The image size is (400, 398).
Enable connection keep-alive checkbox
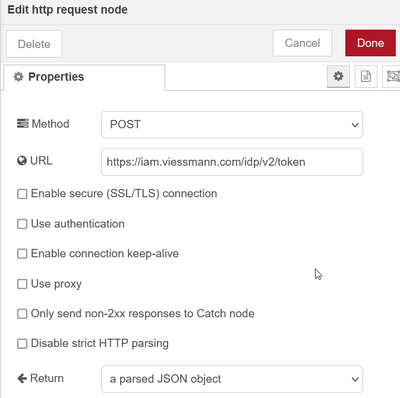[22, 254]
